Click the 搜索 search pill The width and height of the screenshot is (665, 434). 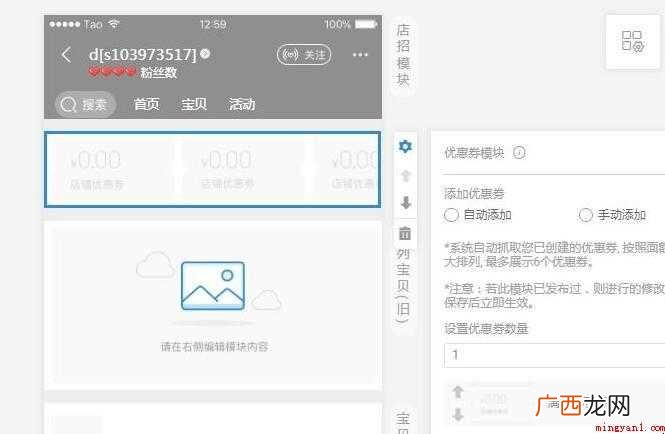[x=85, y=104]
